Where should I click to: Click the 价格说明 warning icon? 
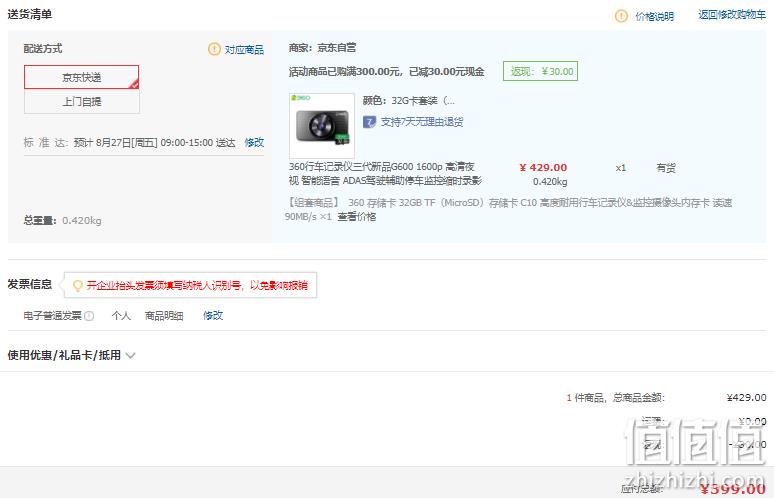[x=621, y=16]
